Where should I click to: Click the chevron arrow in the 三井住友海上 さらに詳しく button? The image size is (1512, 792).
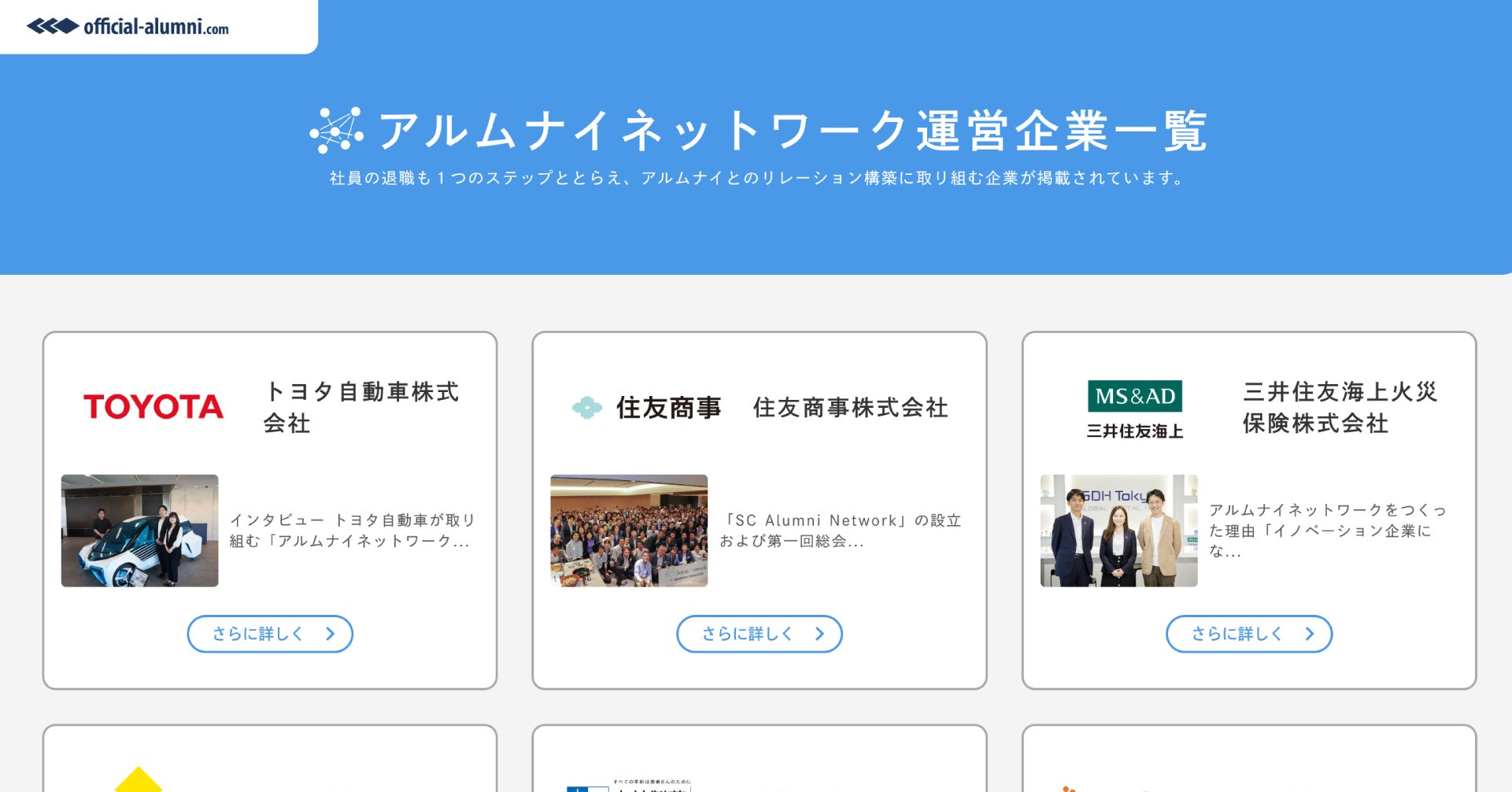click(1310, 634)
